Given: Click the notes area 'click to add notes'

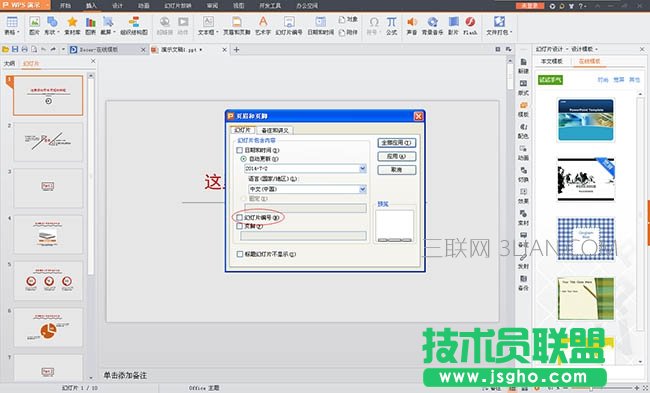Looking at the screenshot, I should click(x=125, y=375).
